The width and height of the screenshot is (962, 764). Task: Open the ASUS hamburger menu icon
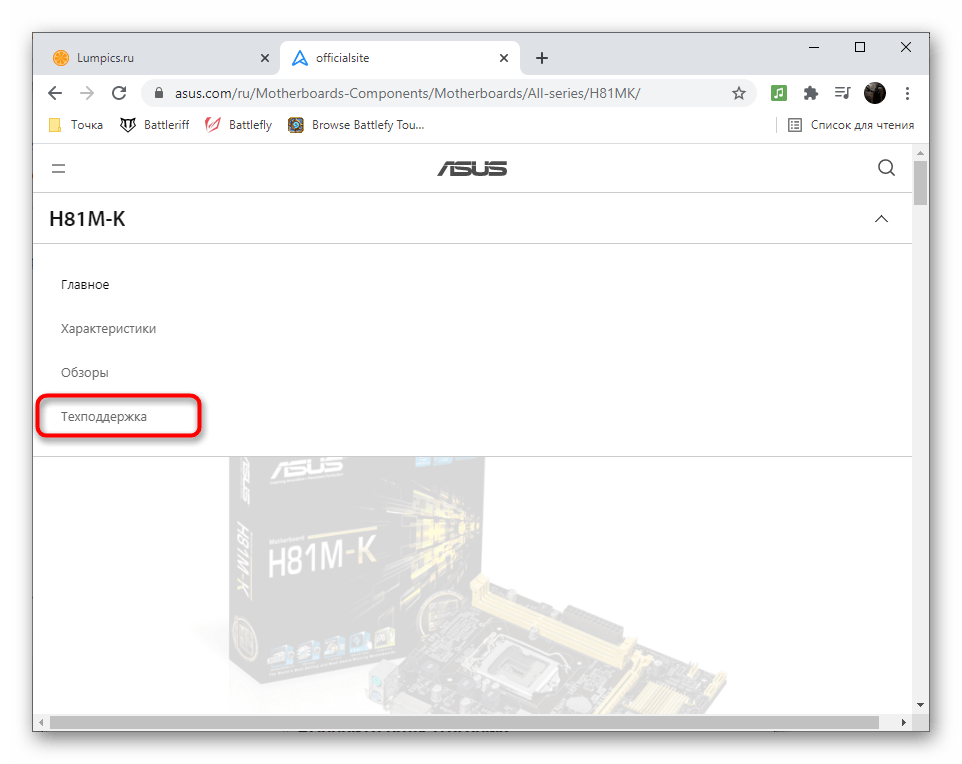click(58, 168)
